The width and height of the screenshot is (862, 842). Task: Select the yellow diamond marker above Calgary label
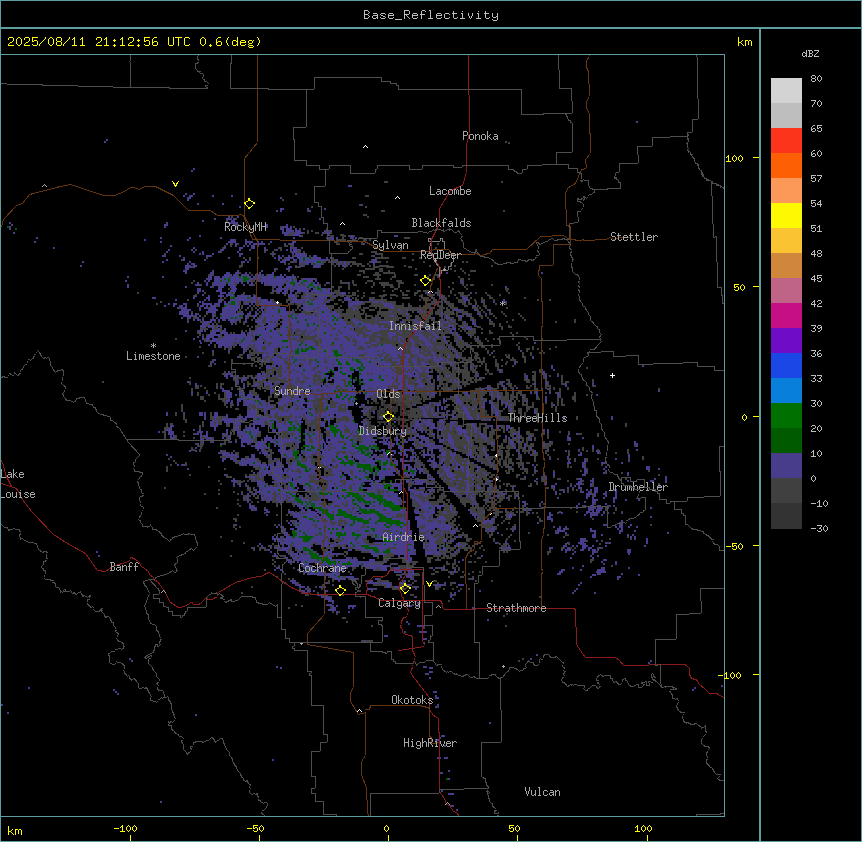point(405,589)
